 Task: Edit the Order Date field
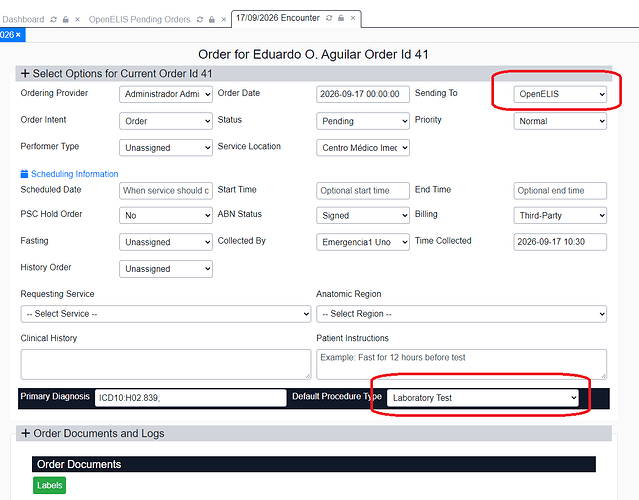click(x=363, y=94)
